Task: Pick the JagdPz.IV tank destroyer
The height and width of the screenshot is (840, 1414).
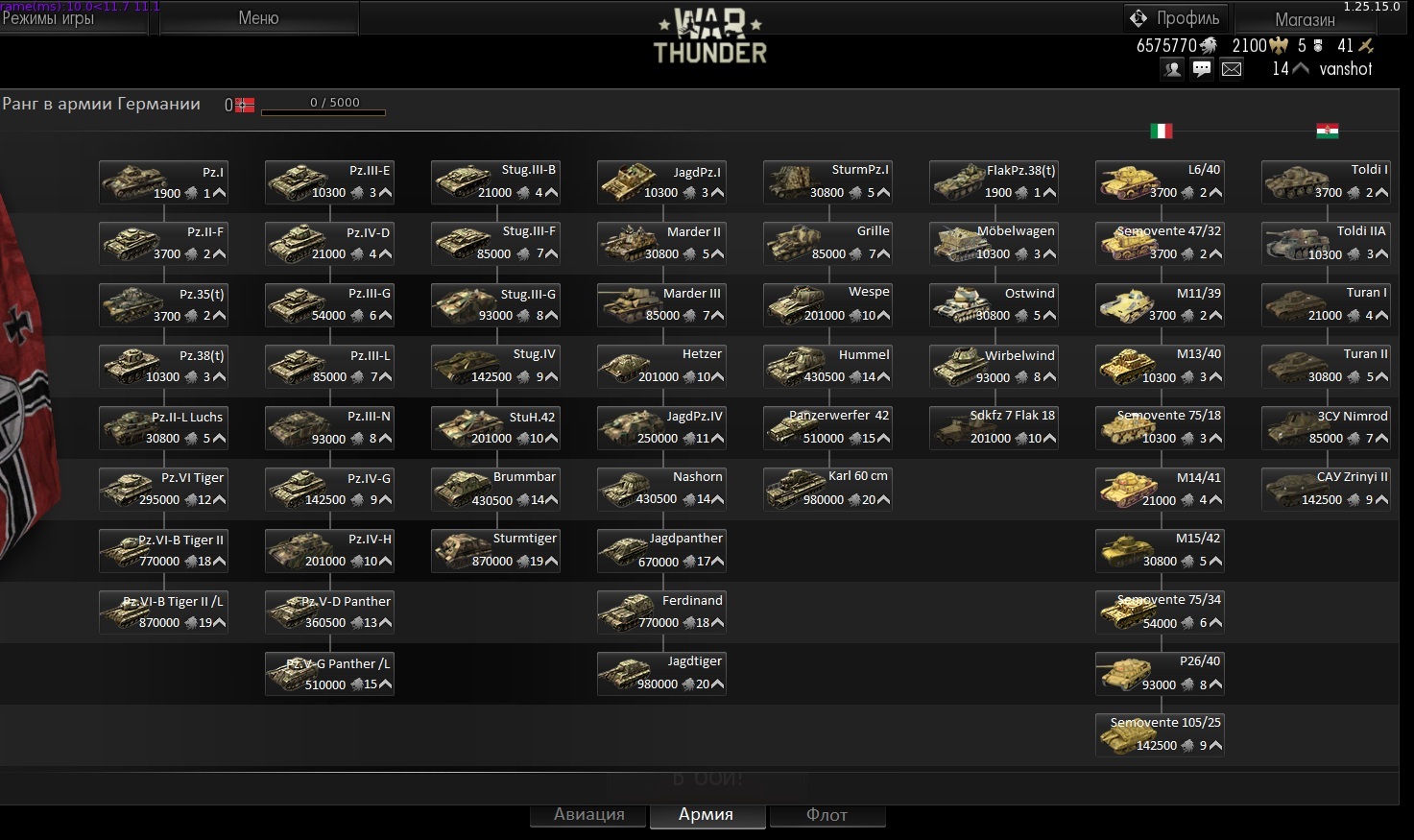Action: tap(661, 428)
